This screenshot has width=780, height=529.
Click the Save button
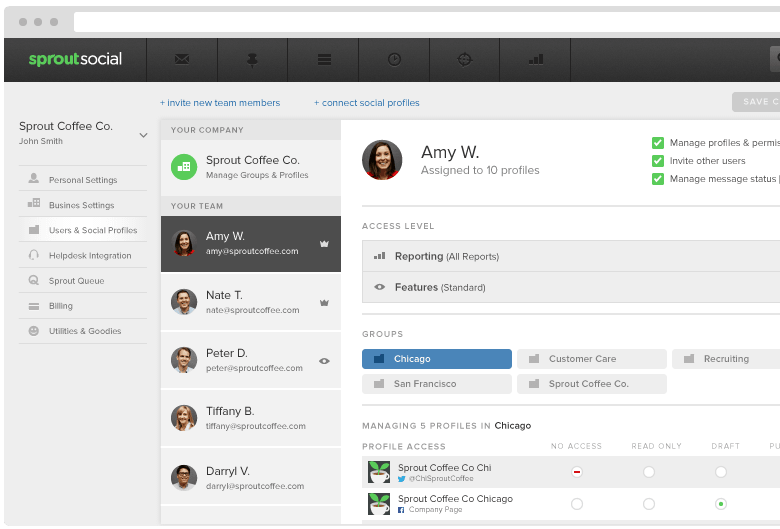tap(756, 102)
